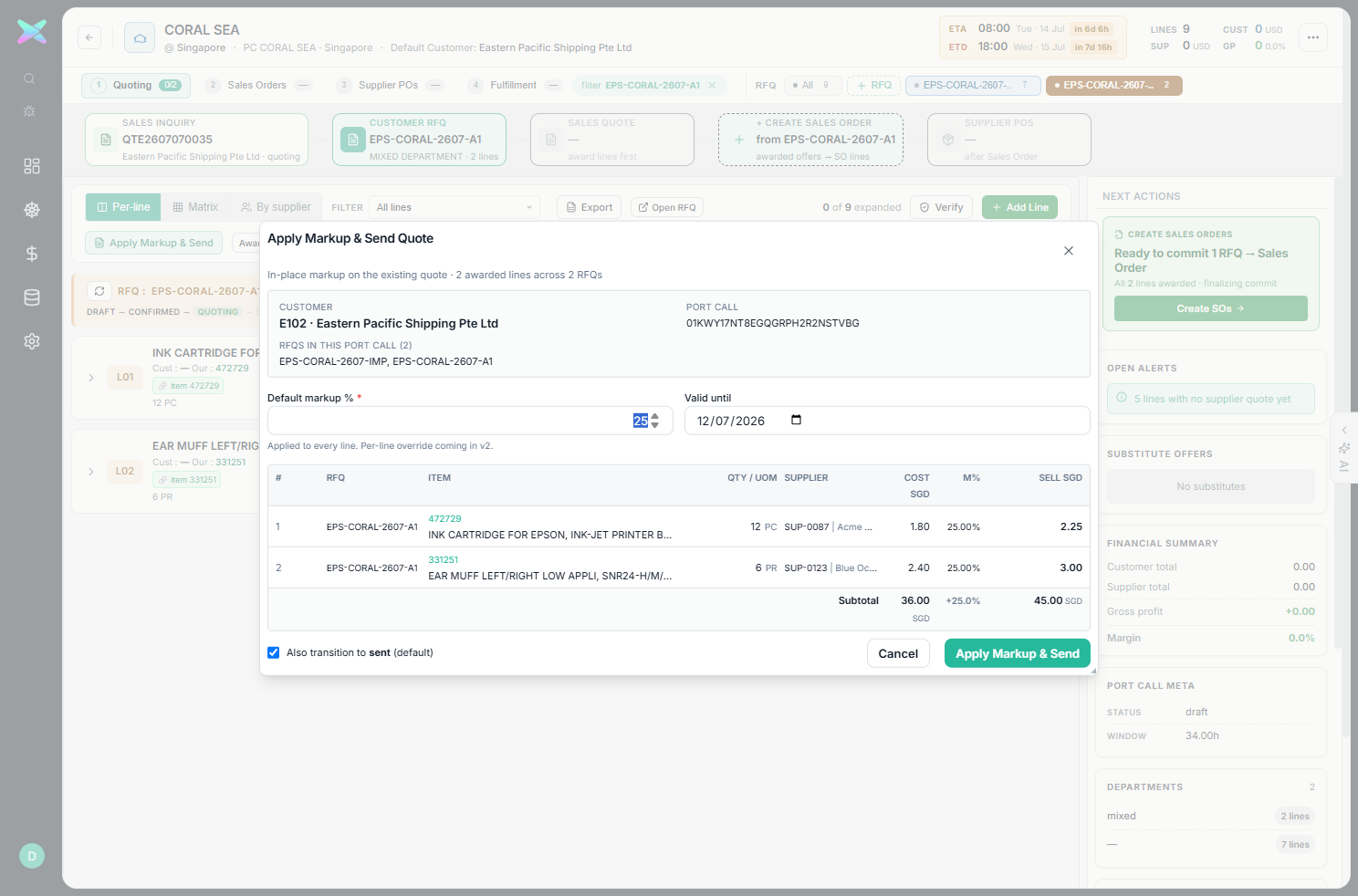
Task: Click the Cancel button
Action: tap(898, 653)
